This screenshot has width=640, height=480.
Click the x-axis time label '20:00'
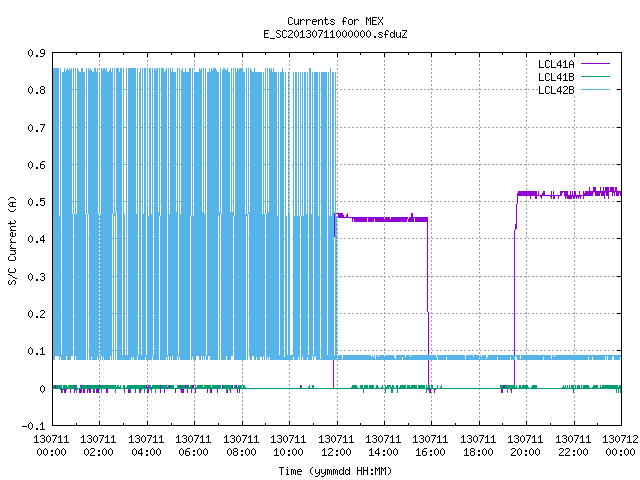[x=525, y=452]
